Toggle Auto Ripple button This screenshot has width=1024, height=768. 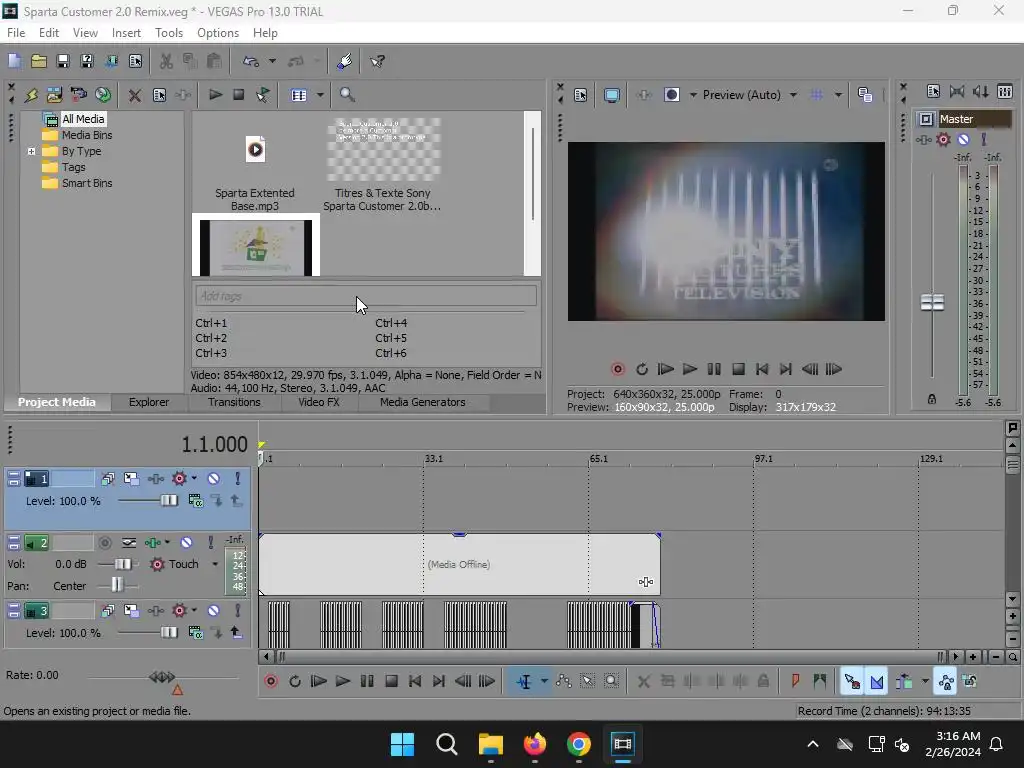click(x=904, y=681)
